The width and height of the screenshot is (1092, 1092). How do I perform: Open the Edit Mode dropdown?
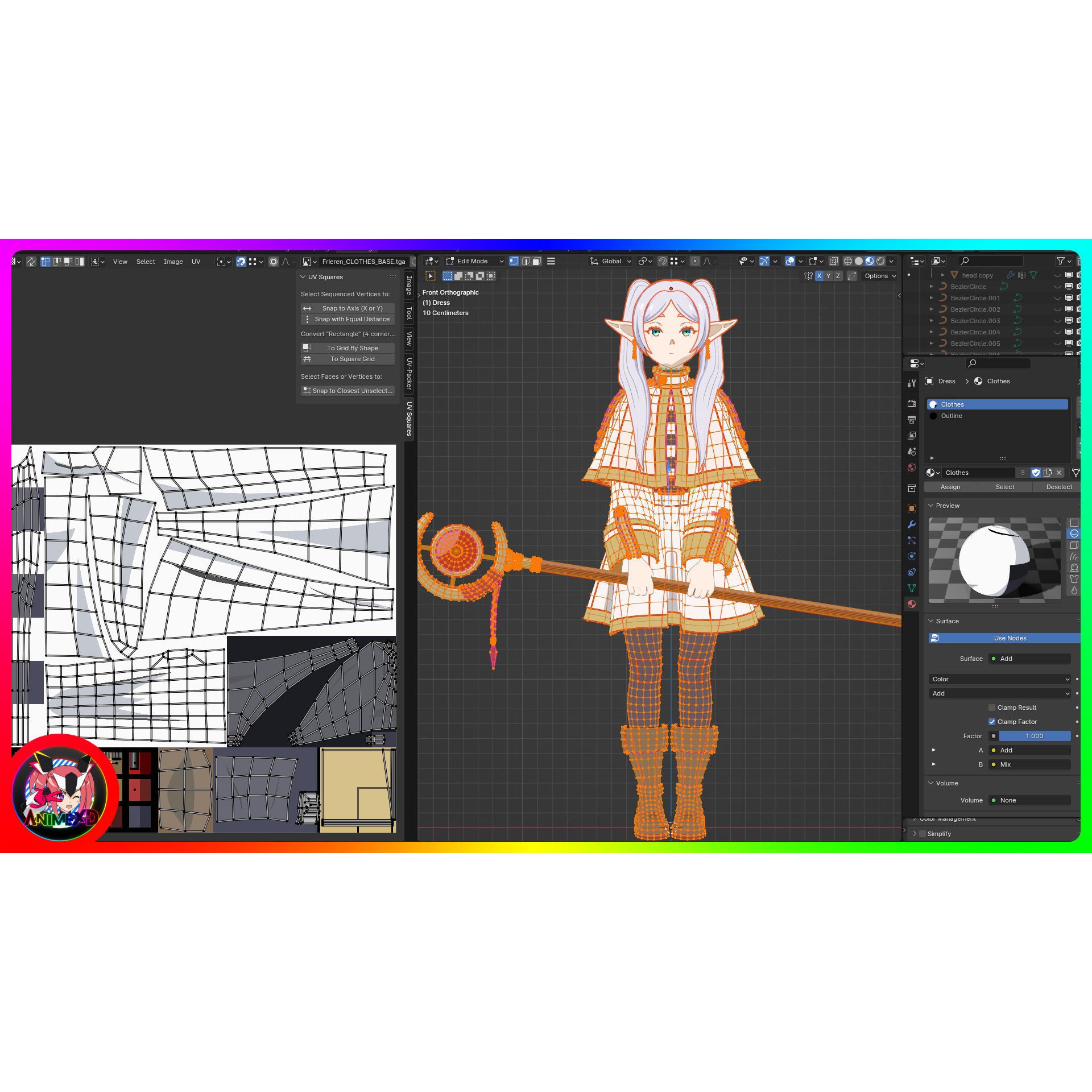[x=475, y=261]
